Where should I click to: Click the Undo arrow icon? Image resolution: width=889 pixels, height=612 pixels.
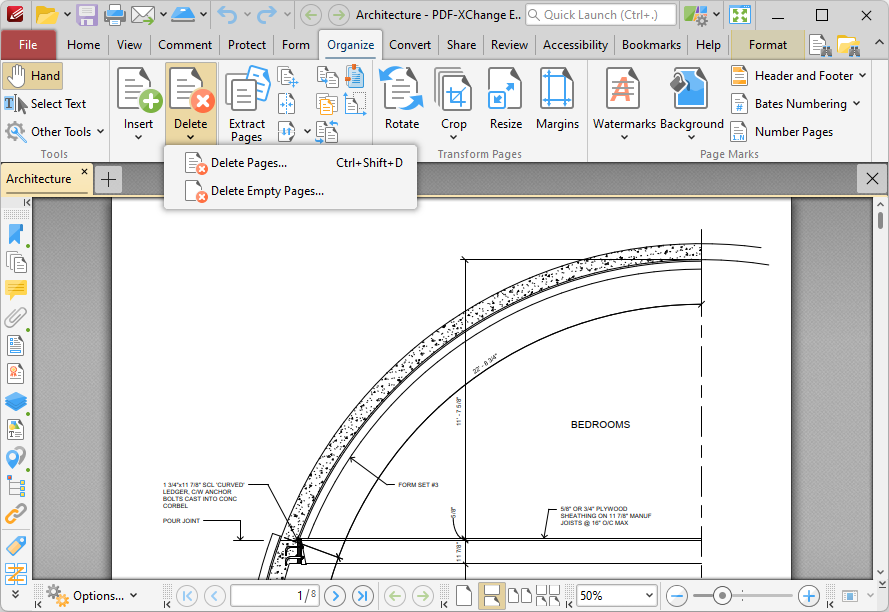click(x=227, y=15)
